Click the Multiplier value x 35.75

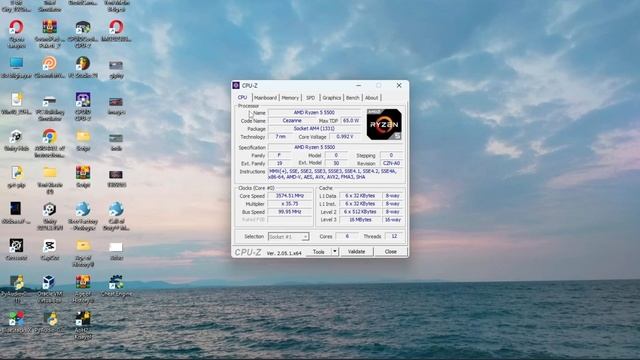pos(290,204)
